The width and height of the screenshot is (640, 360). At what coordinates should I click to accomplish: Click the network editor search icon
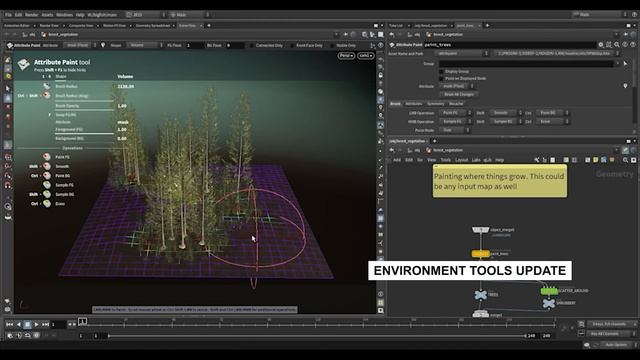[x=625, y=160]
